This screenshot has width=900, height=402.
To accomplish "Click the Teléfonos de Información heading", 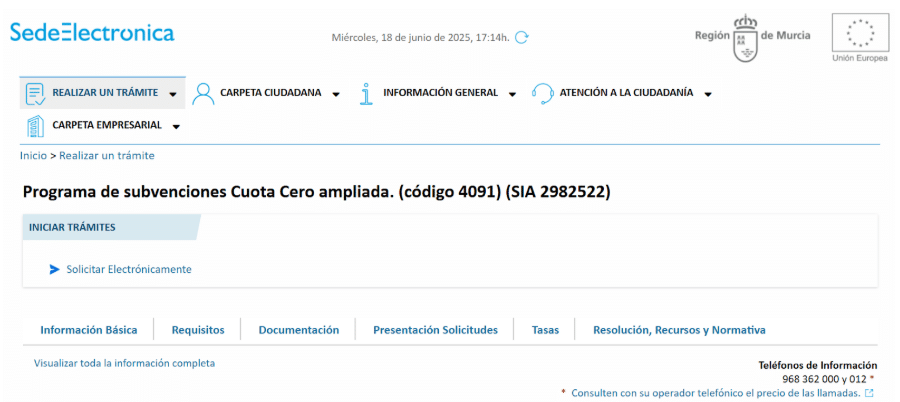I will point(818,365).
